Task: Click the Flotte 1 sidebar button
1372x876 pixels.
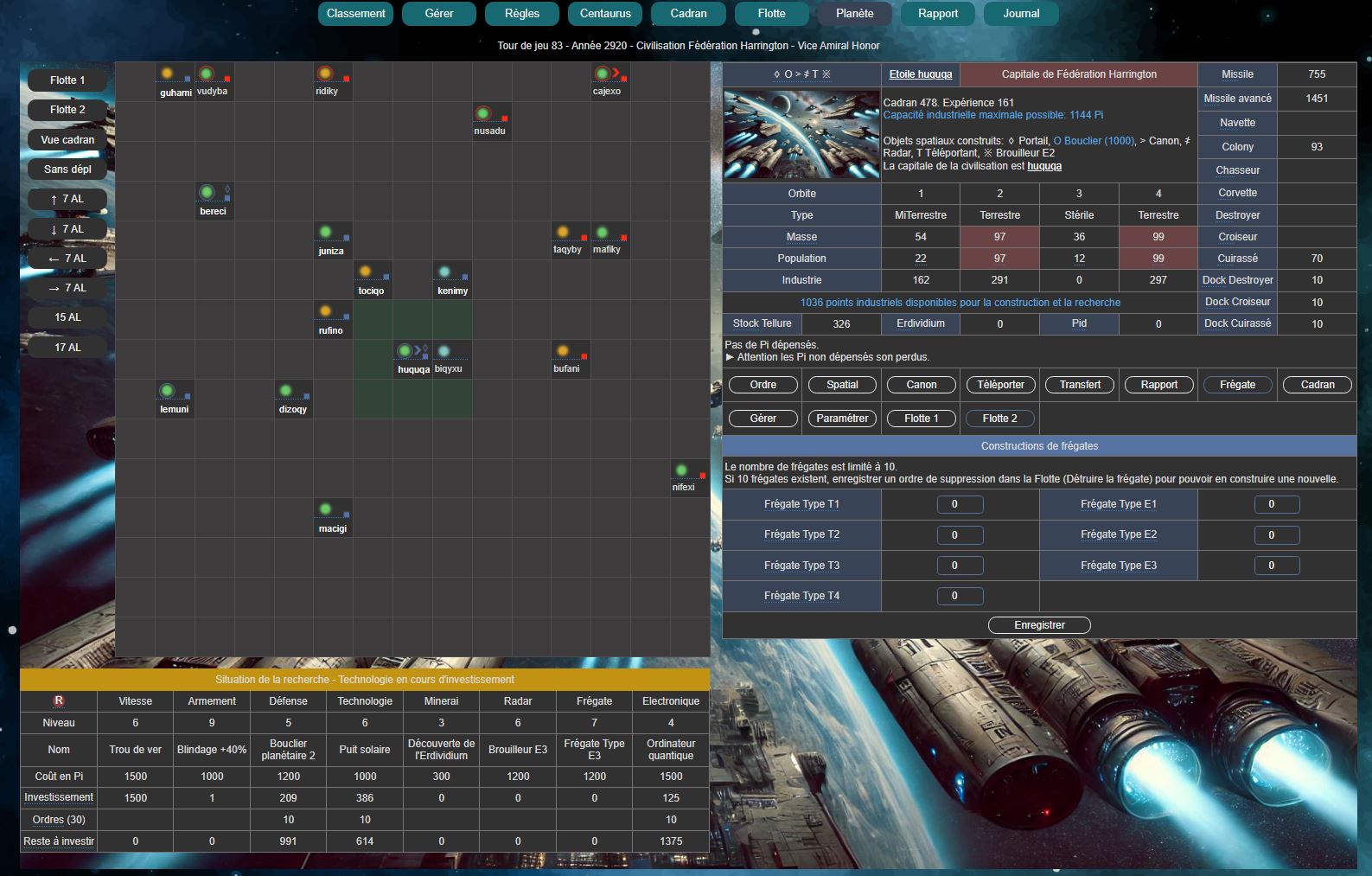Action: pyautogui.click(x=67, y=80)
